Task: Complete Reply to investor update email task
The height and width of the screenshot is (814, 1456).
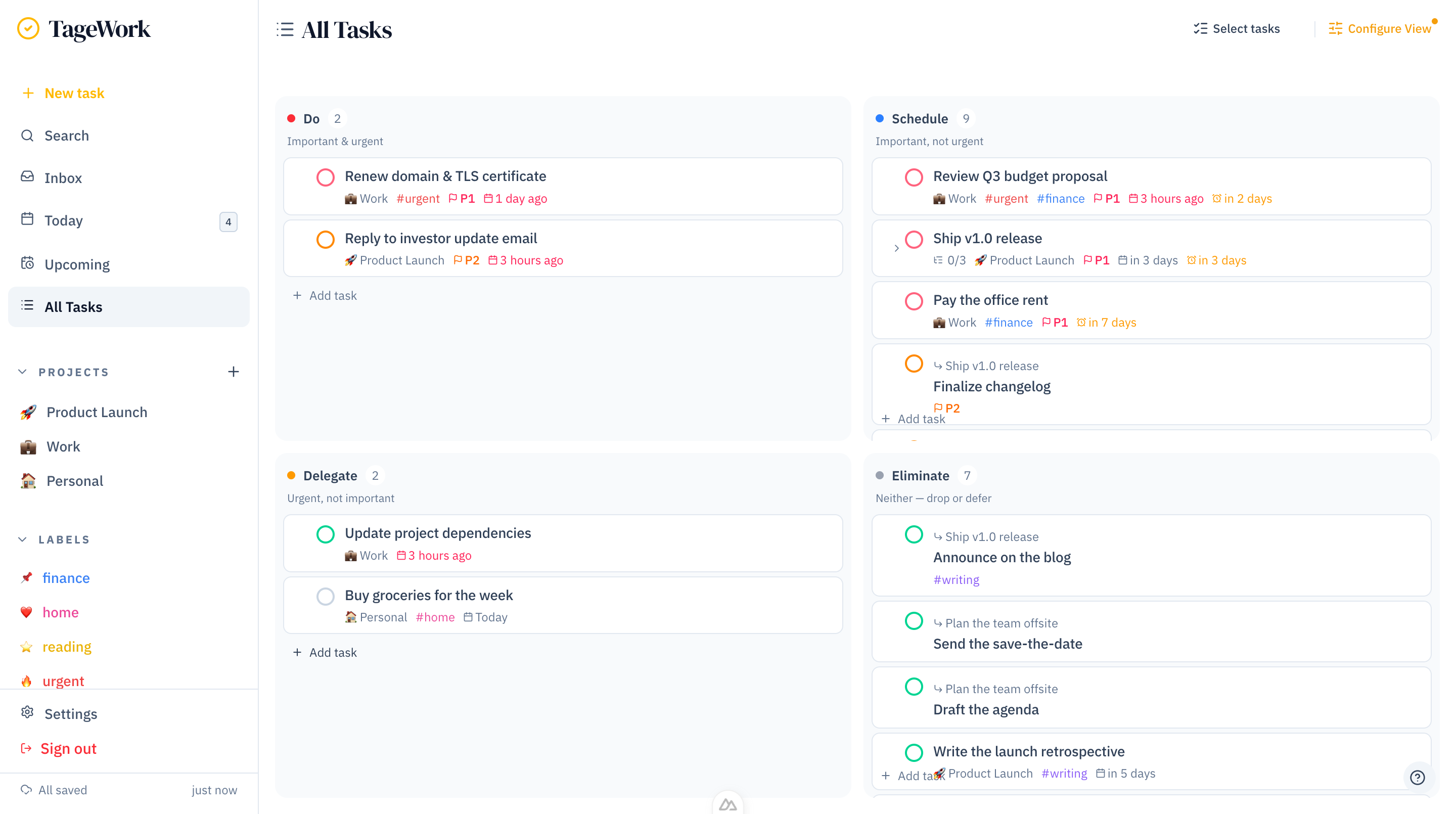Action: [x=326, y=240]
